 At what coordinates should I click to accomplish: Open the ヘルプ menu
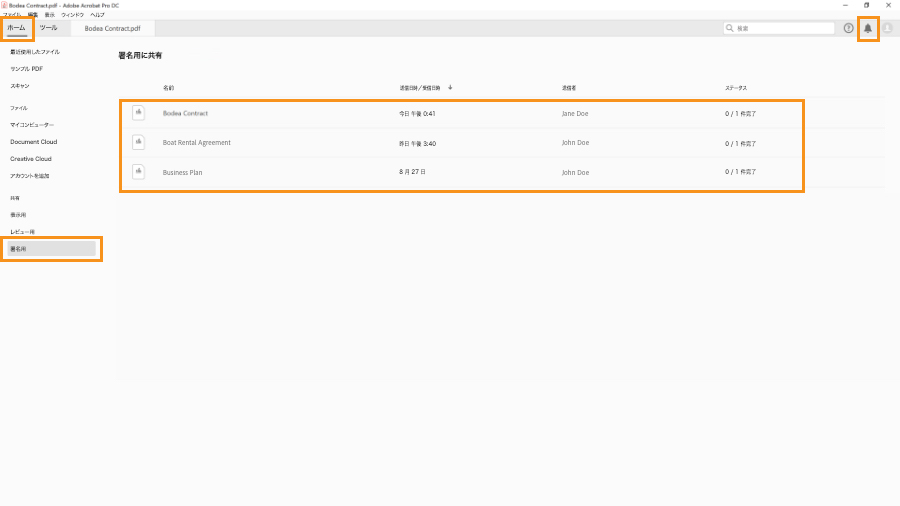[98, 15]
